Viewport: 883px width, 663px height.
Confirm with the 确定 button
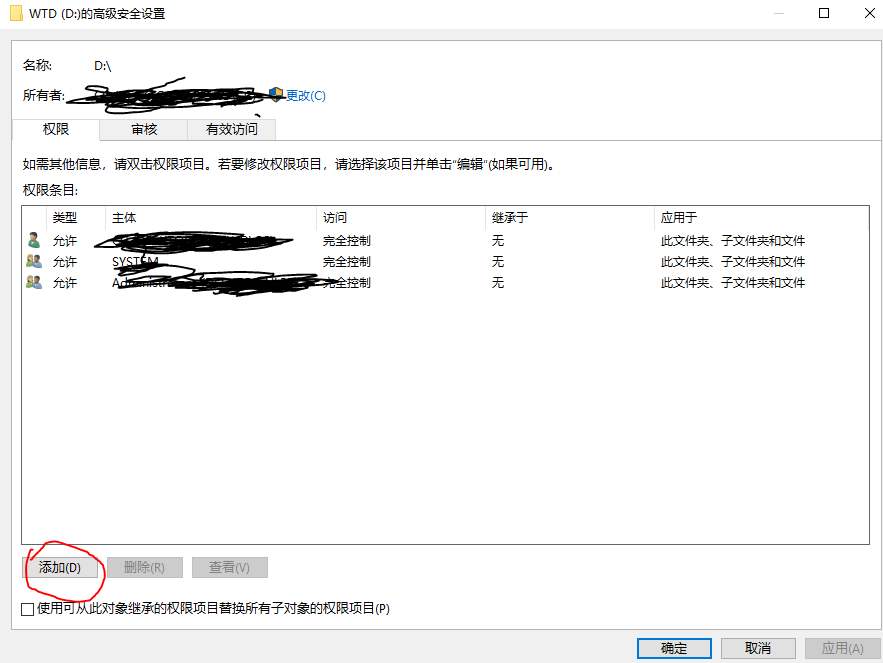click(674, 648)
